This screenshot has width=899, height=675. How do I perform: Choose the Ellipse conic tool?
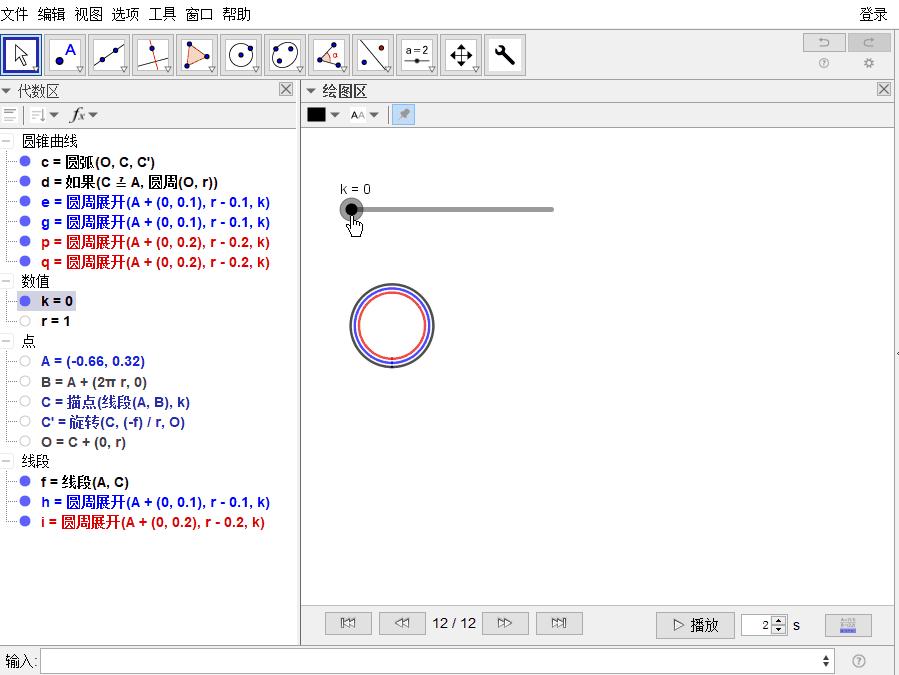[x=285, y=55]
